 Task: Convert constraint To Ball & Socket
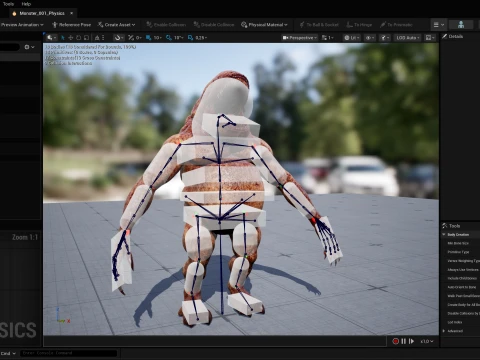[x=319, y=25]
